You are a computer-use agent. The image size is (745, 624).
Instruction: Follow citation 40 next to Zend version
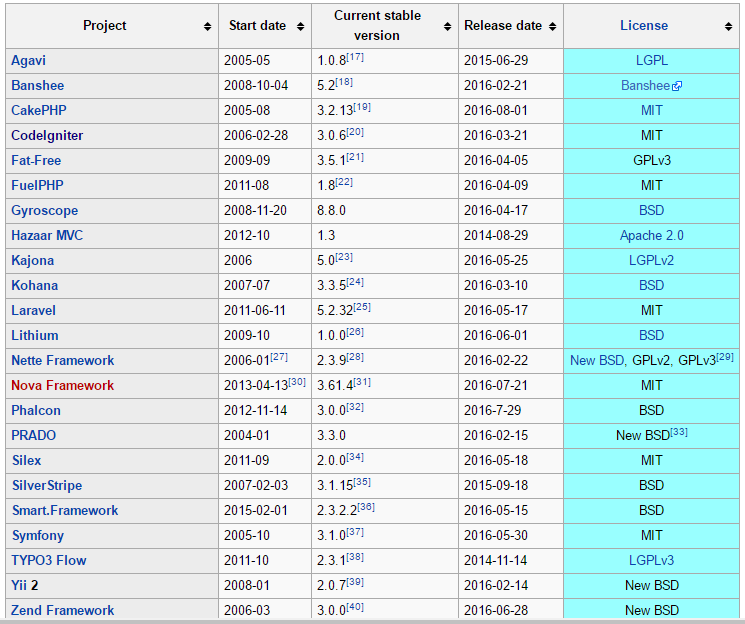[355, 607]
